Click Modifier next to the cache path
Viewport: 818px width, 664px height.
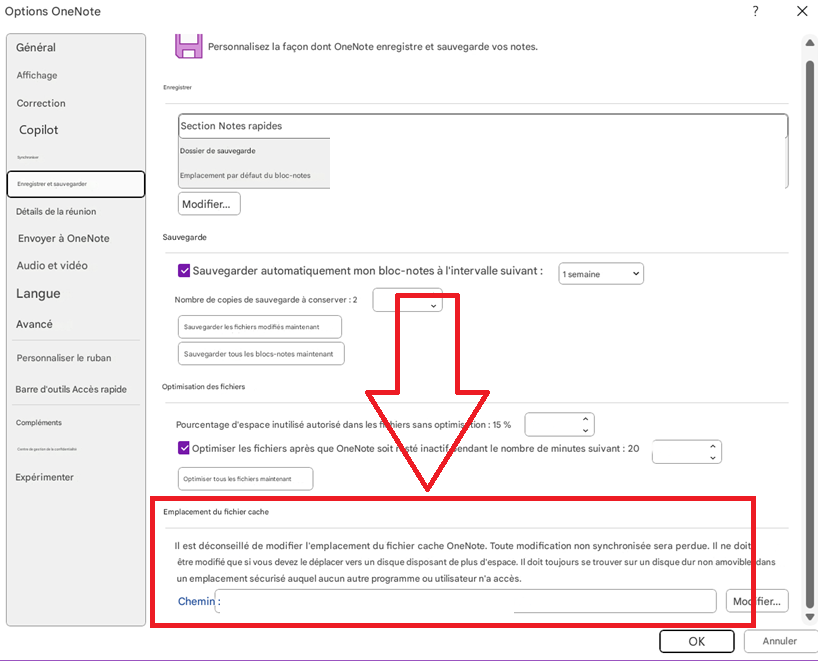point(757,601)
